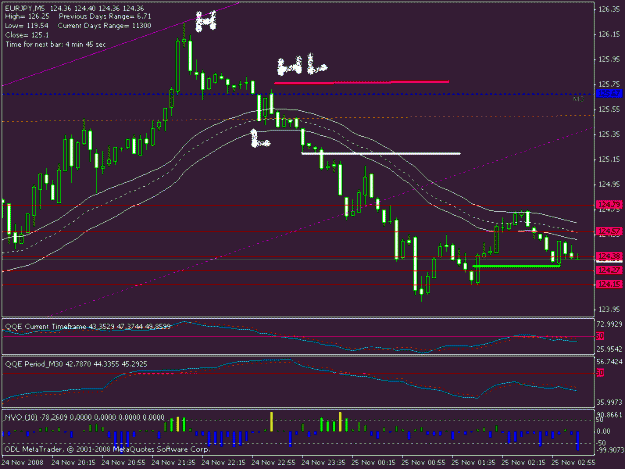Image resolution: width=625 pixels, height=469 pixels.
Task: Click the 126.35 value on the price scale
Action: point(609,10)
